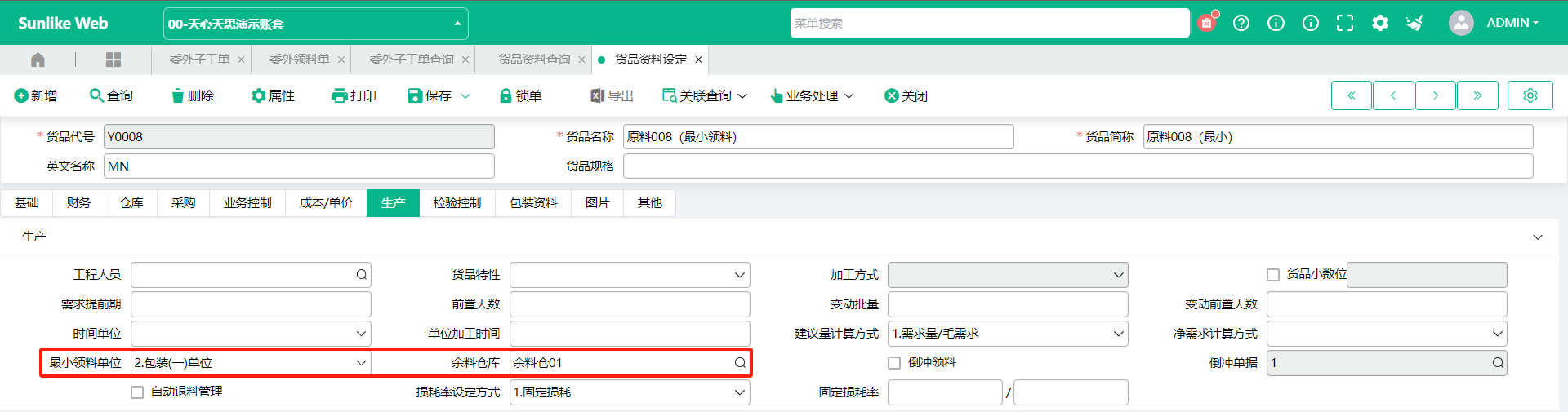Toggle 自动退料管理 checkbox
This screenshot has height=412, width=1568.
[x=137, y=392]
